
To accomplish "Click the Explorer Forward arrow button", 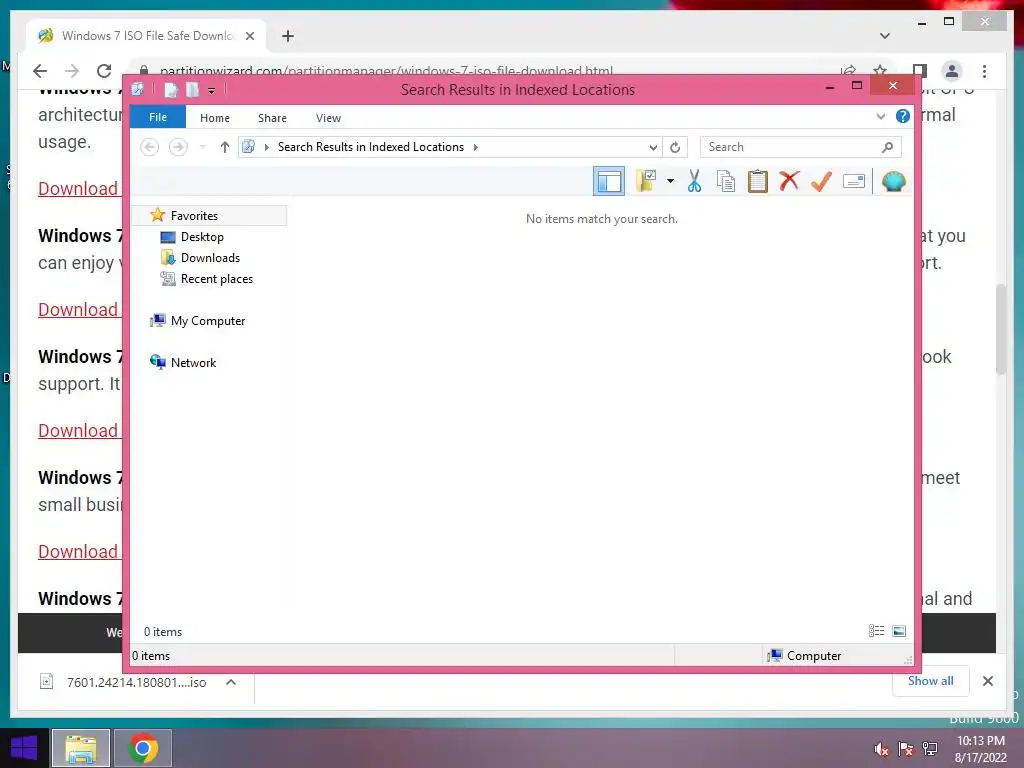I will click(178, 147).
